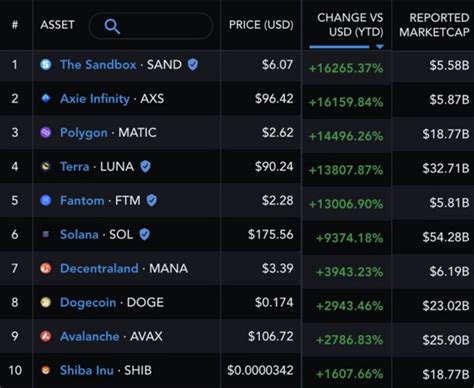Click the Shiba Inu coin icon
474x388 pixels.
pos(46,370)
